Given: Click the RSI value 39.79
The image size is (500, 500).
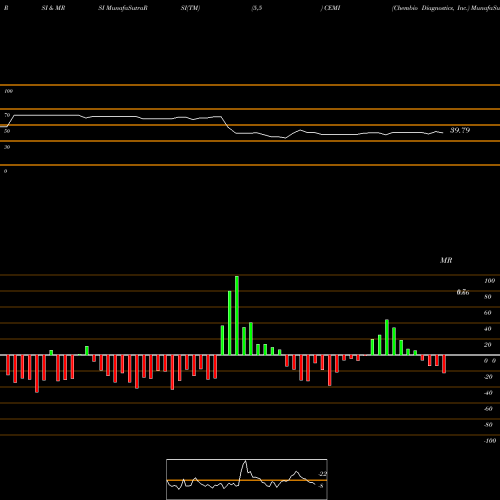Looking at the screenshot, I should (460, 130).
